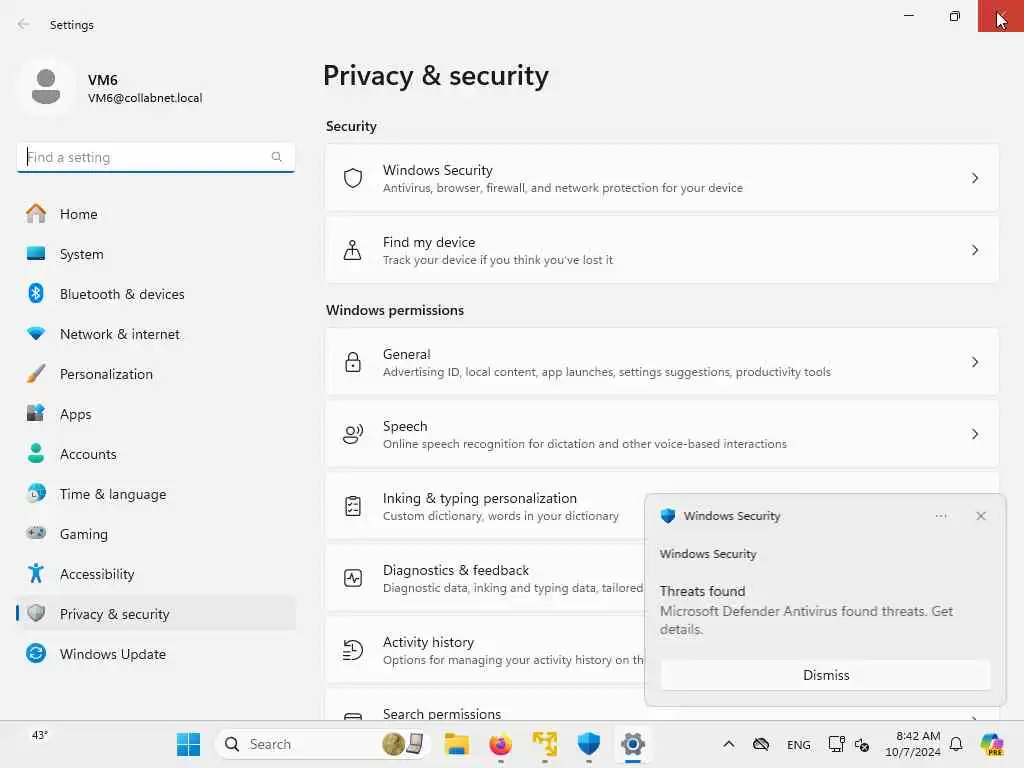Click the OneDrive cloud tray icon

[x=761, y=744]
